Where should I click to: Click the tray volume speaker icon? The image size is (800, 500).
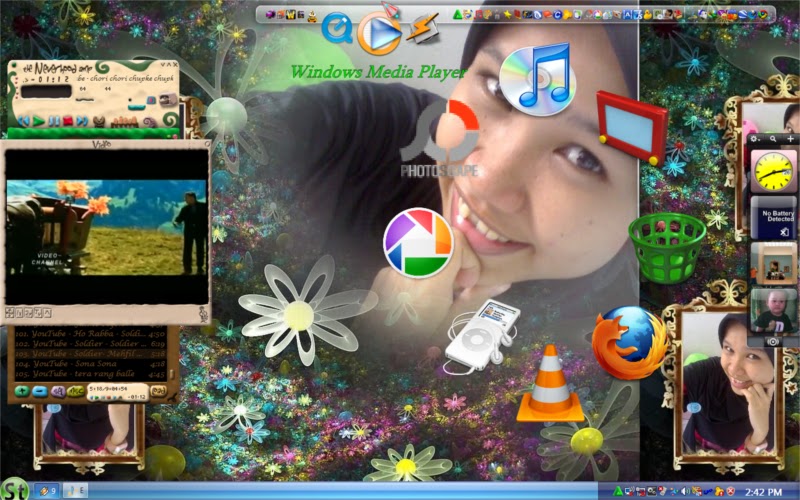coord(685,491)
